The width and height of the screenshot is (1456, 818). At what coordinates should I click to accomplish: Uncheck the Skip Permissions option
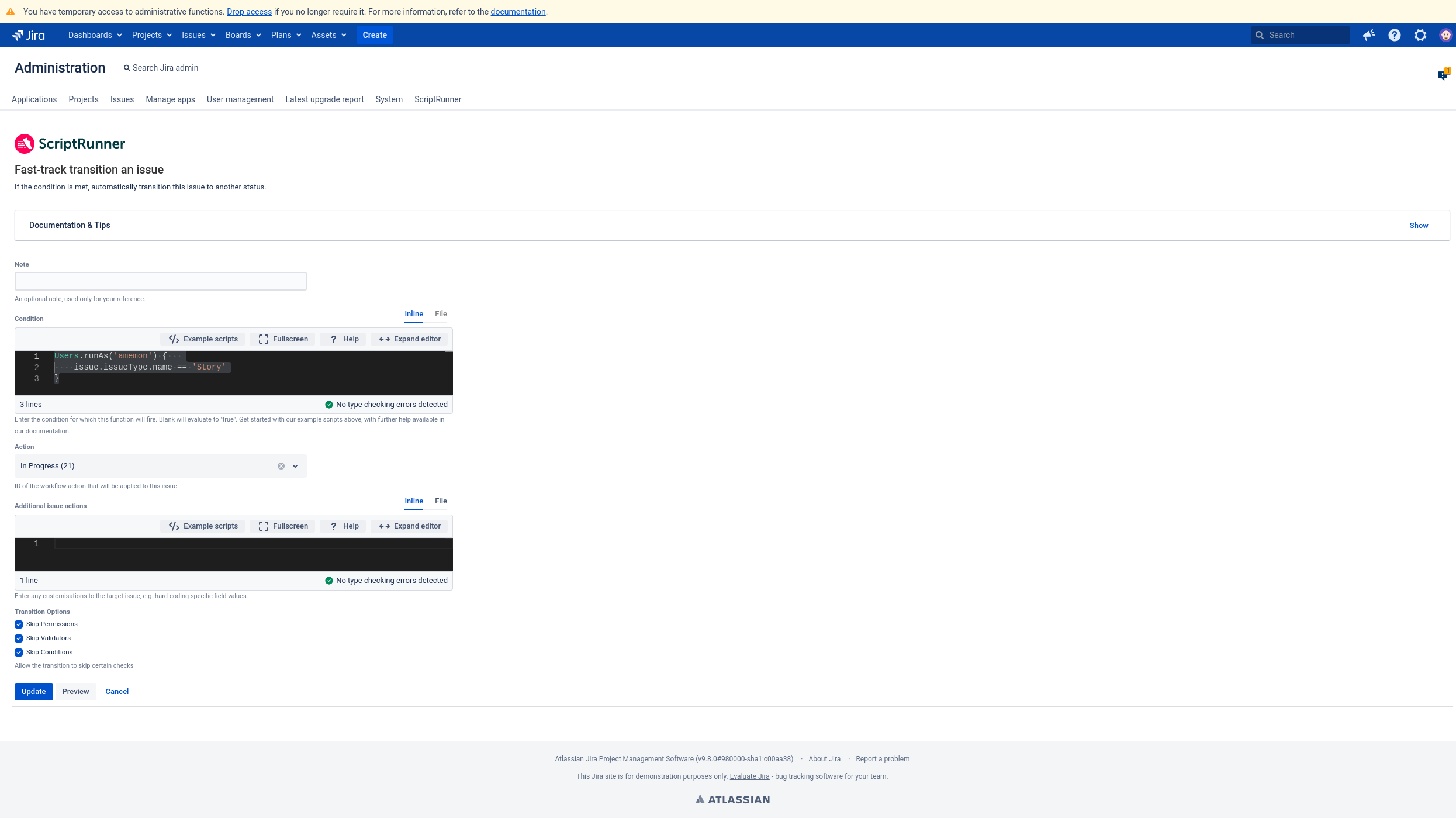18,624
